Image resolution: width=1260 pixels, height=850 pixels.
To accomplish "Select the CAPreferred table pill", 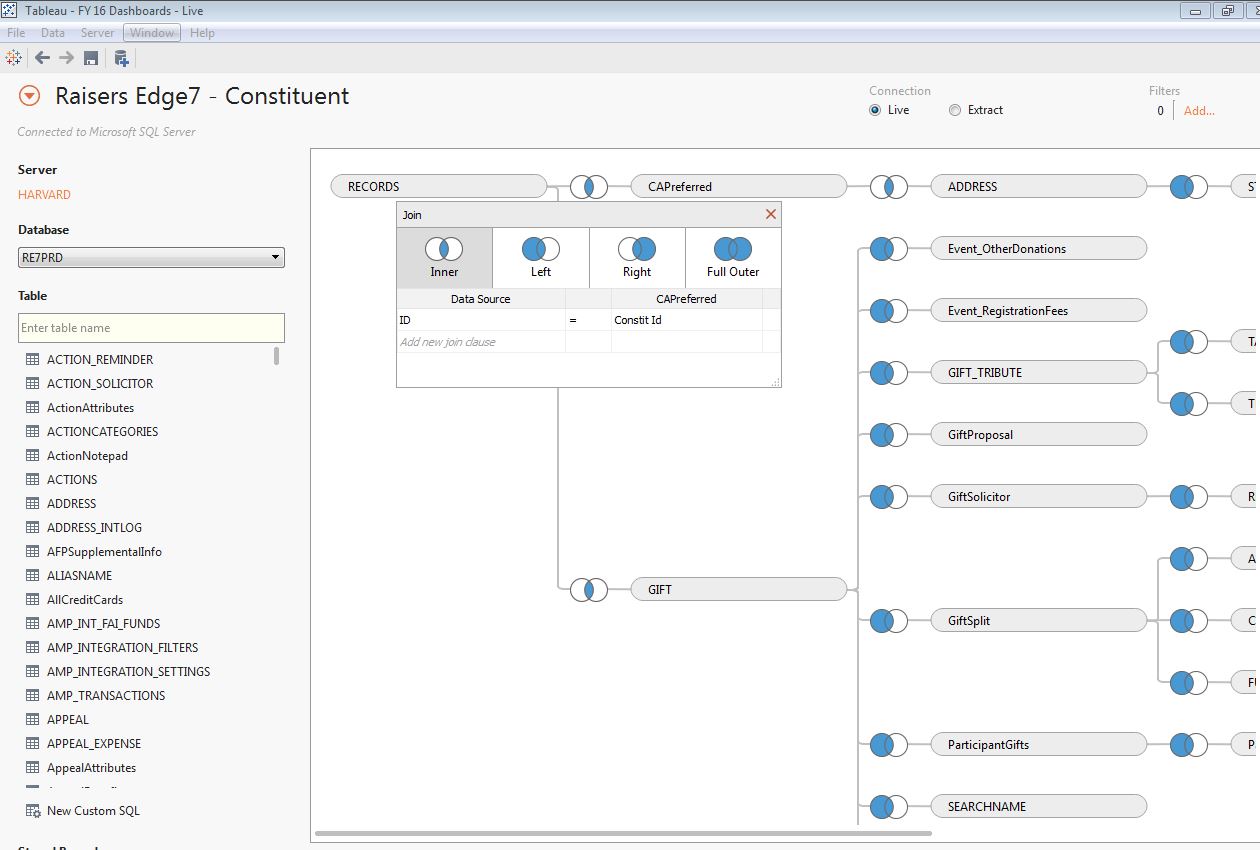I will (739, 187).
